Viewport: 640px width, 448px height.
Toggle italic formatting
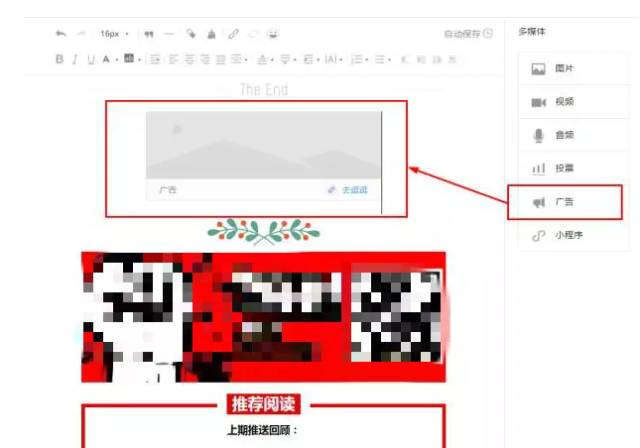click(74, 60)
